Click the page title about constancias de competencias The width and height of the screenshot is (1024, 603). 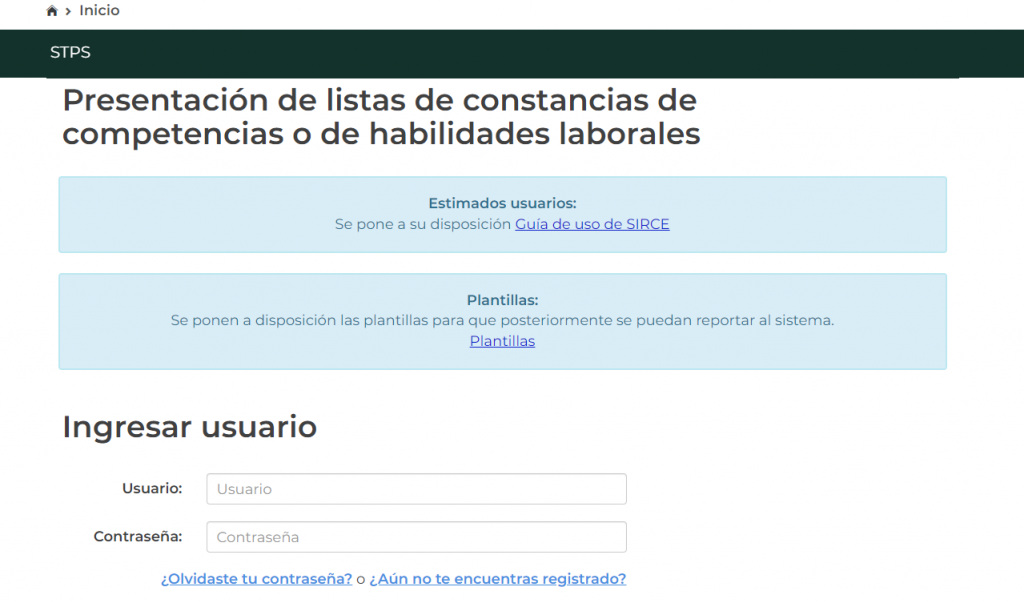tap(380, 115)
